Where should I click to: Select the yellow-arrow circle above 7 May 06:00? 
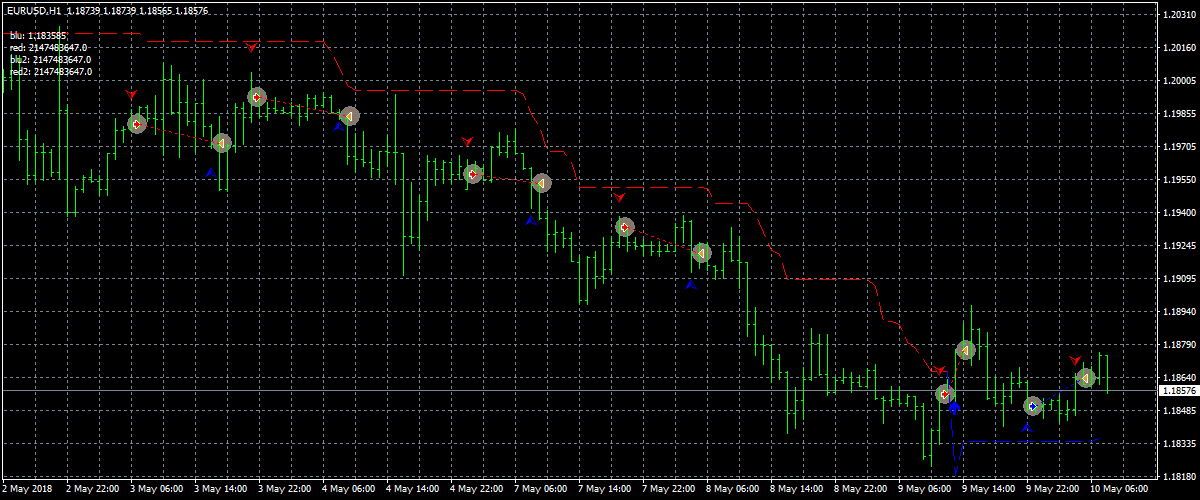541,183
